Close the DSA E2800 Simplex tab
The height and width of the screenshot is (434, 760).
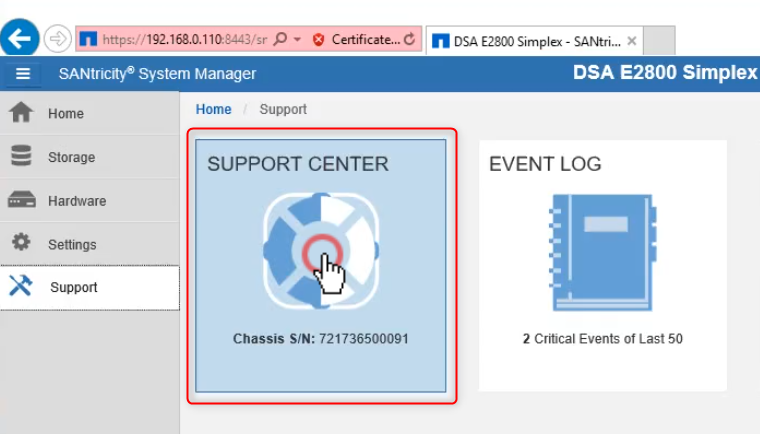[631, 41]
